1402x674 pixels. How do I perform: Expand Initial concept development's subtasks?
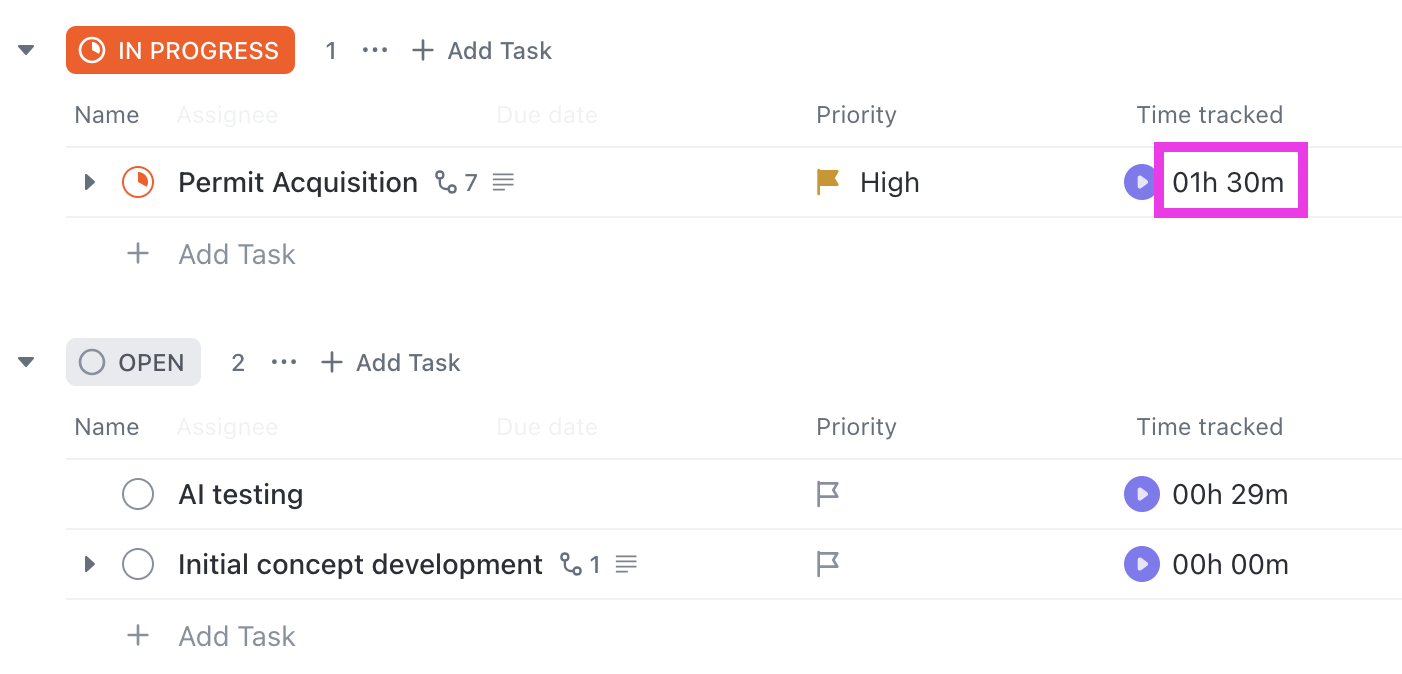[88, 564]
